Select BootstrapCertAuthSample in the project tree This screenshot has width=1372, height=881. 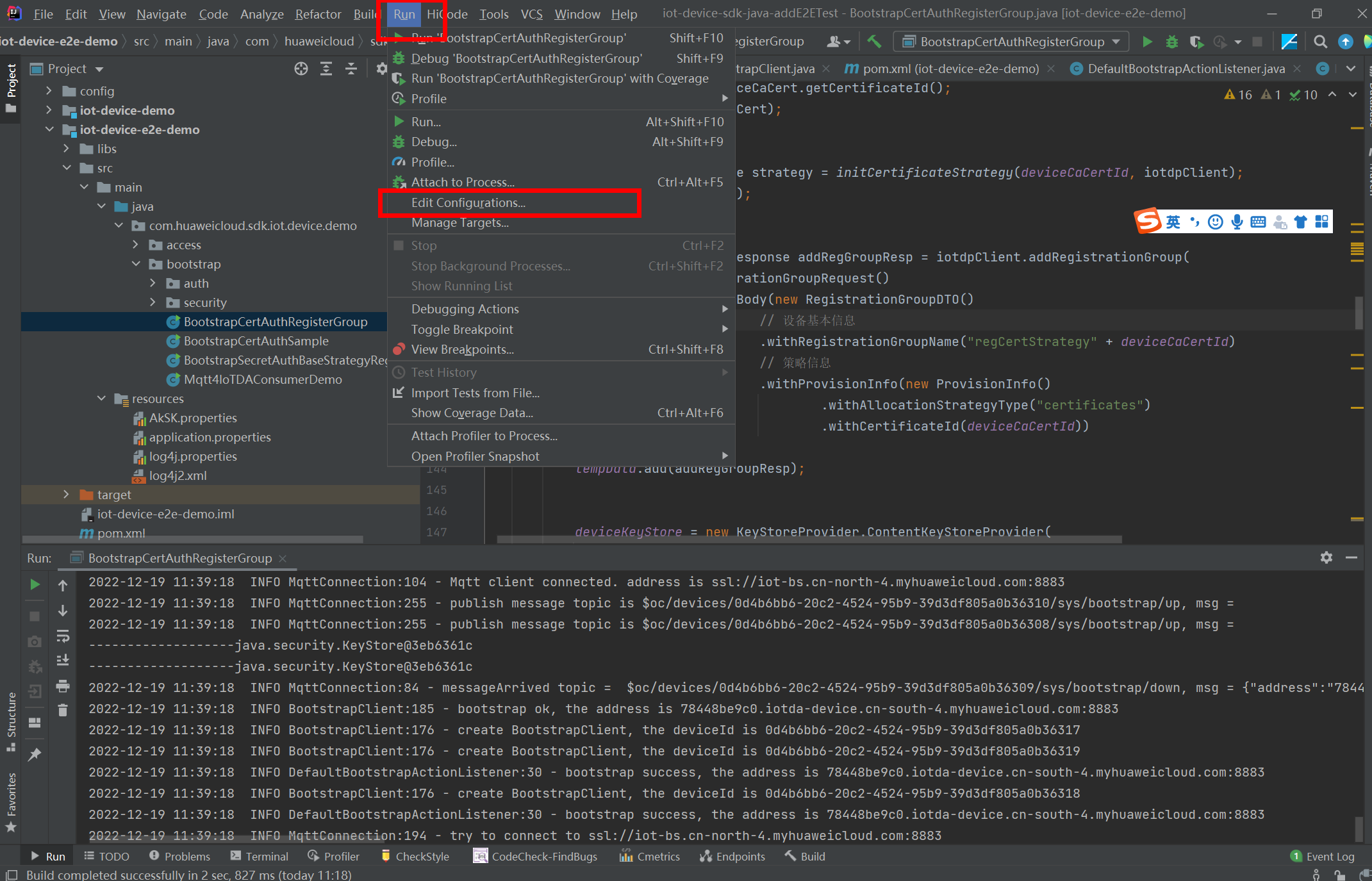click(x=256, y=342)
